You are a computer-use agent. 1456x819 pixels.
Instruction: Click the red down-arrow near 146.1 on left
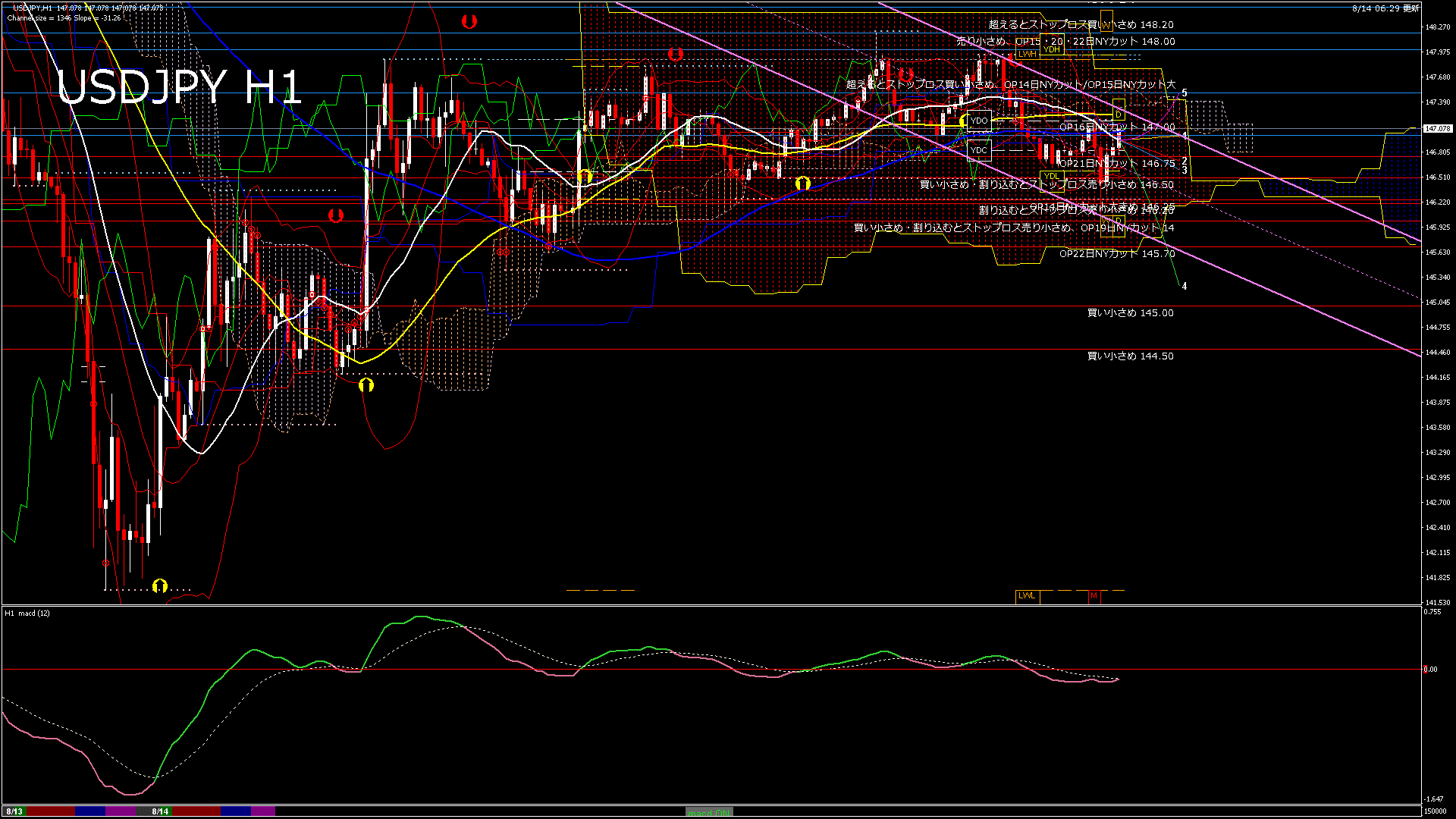click(336, 215)
